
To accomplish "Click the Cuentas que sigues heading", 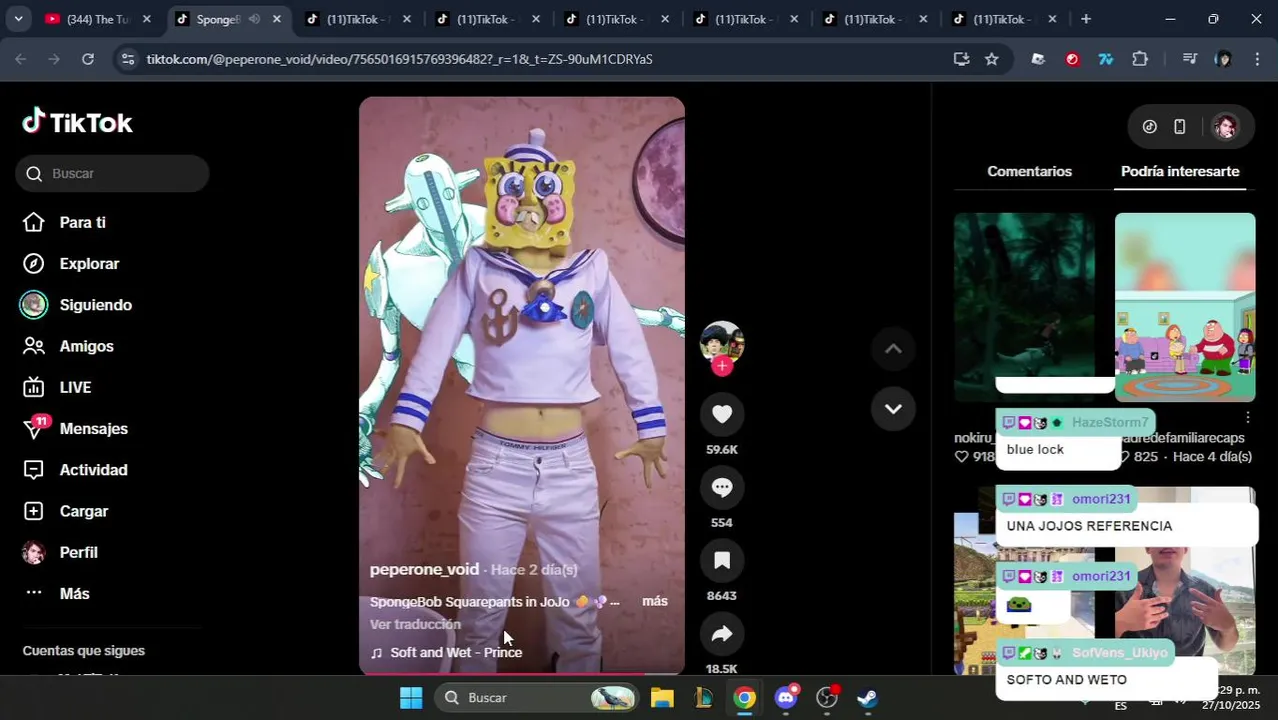I will pos(84,651).
